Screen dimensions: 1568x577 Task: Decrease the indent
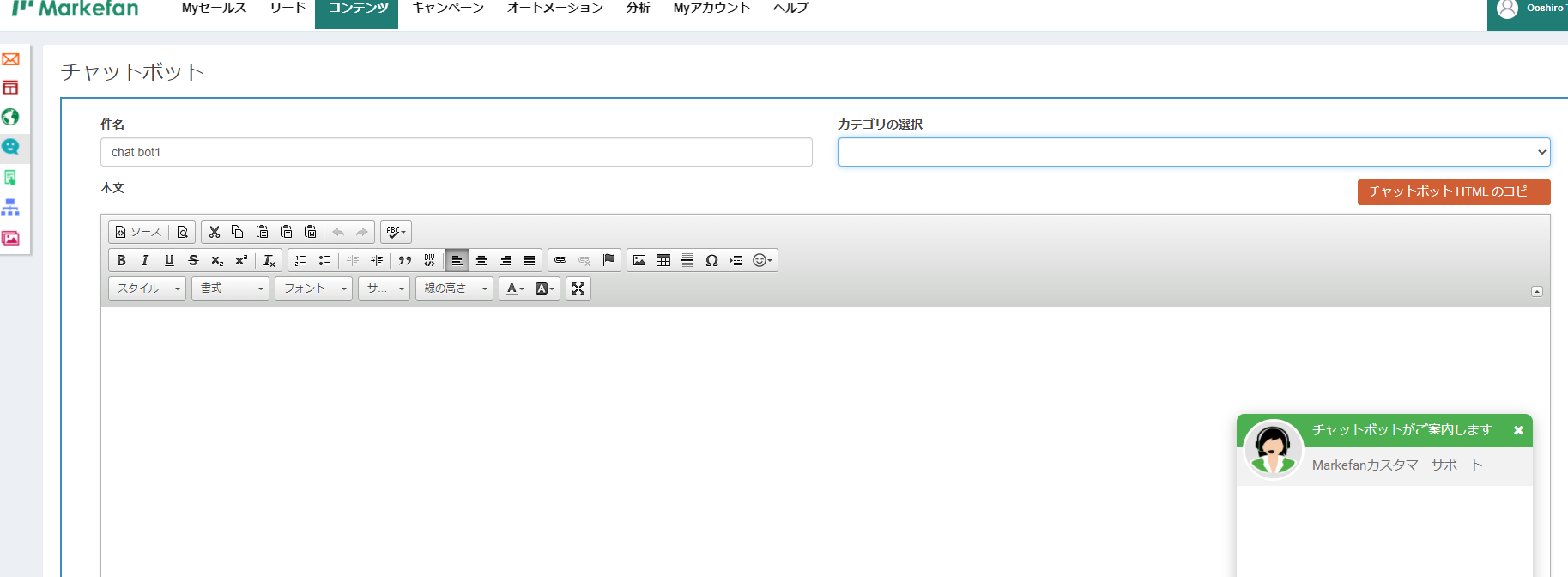[x=353, y=260]
